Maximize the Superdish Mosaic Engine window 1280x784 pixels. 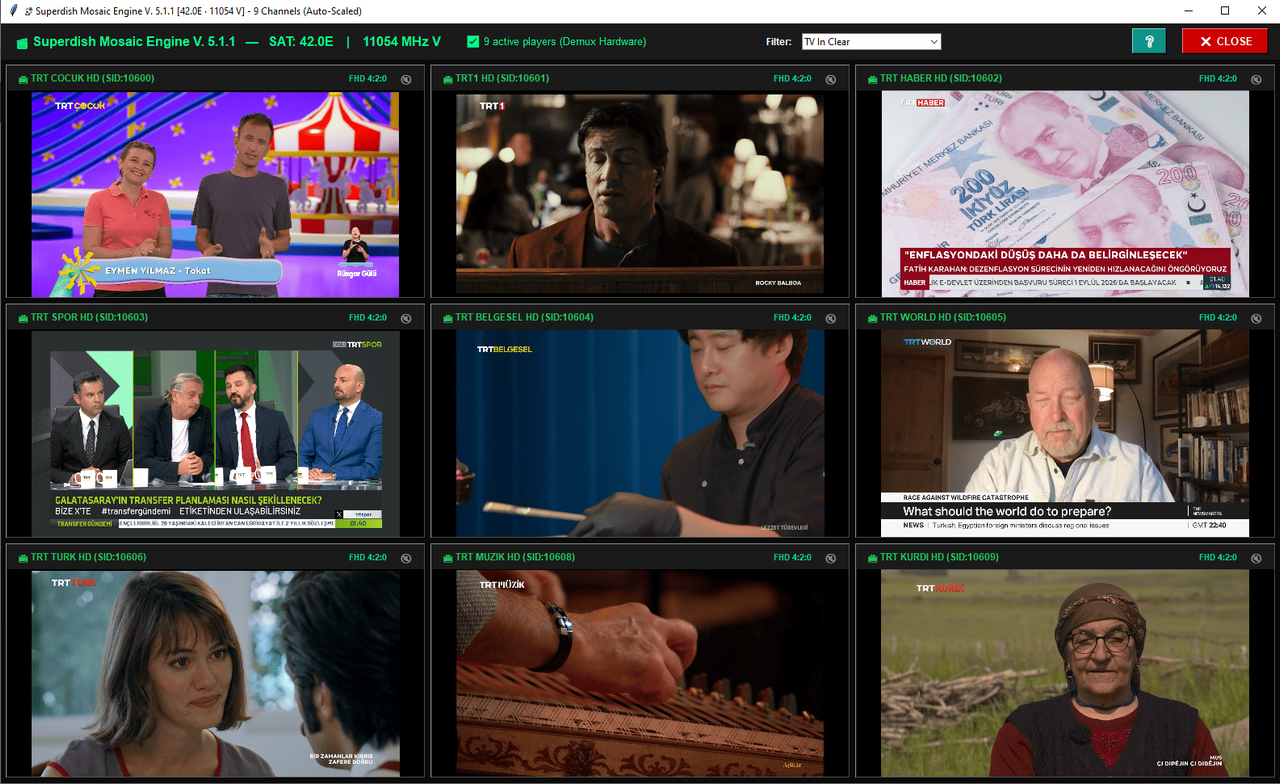pos(1225,11)
